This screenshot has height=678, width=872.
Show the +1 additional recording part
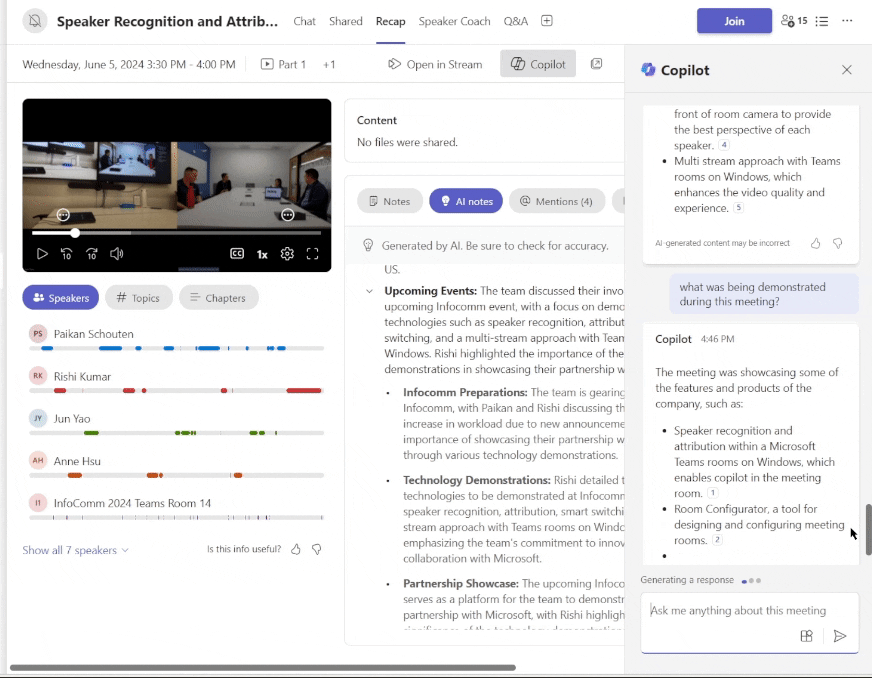[x=329, y=65]
